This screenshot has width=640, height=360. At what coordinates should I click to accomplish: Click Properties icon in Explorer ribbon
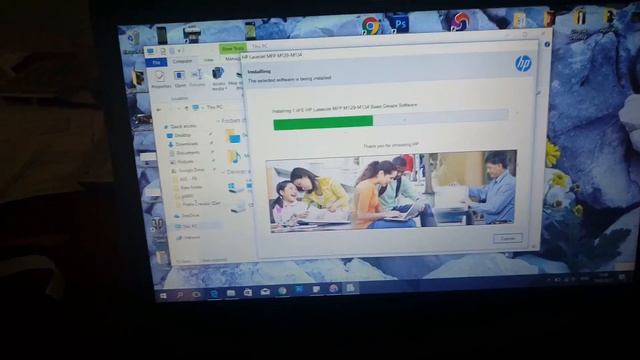coord(161,79)
